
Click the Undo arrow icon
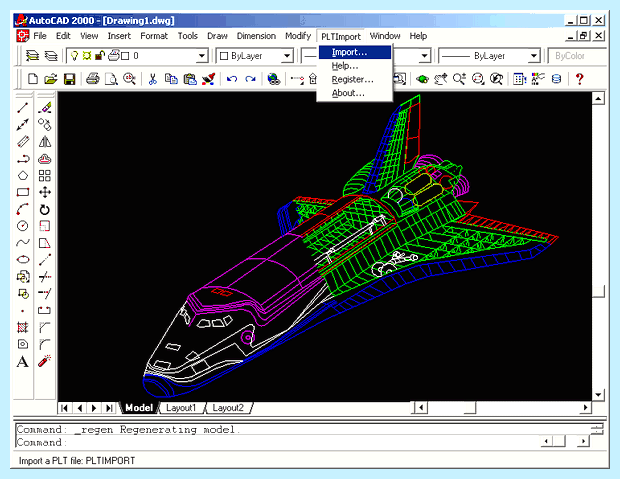coord(232,79)
